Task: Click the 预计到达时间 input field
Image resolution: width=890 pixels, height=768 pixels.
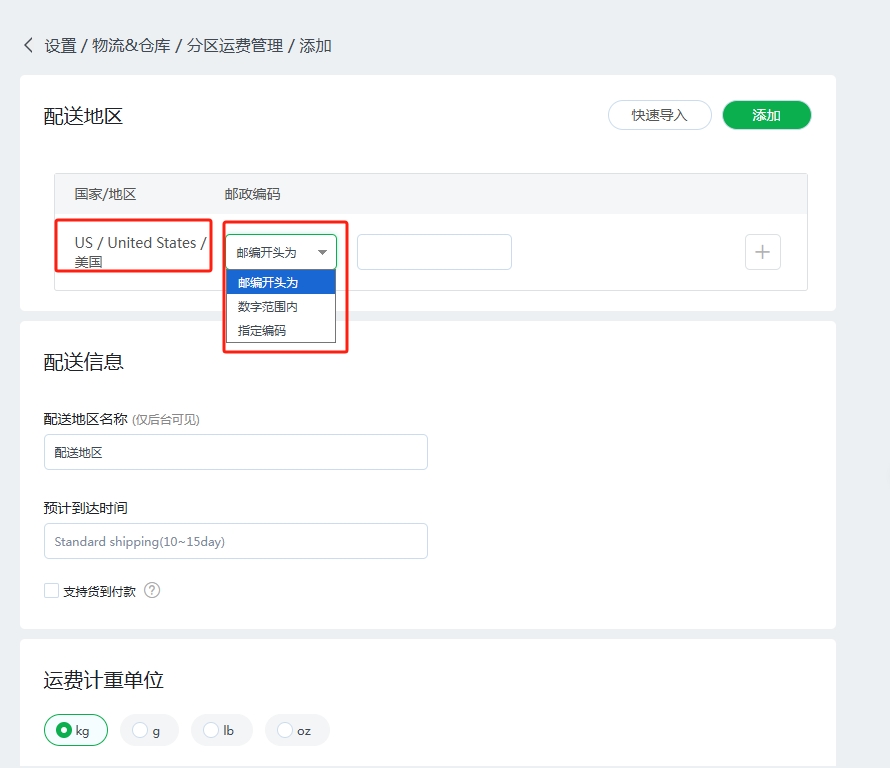Action: pyautogui.click(x=235, y=541)
